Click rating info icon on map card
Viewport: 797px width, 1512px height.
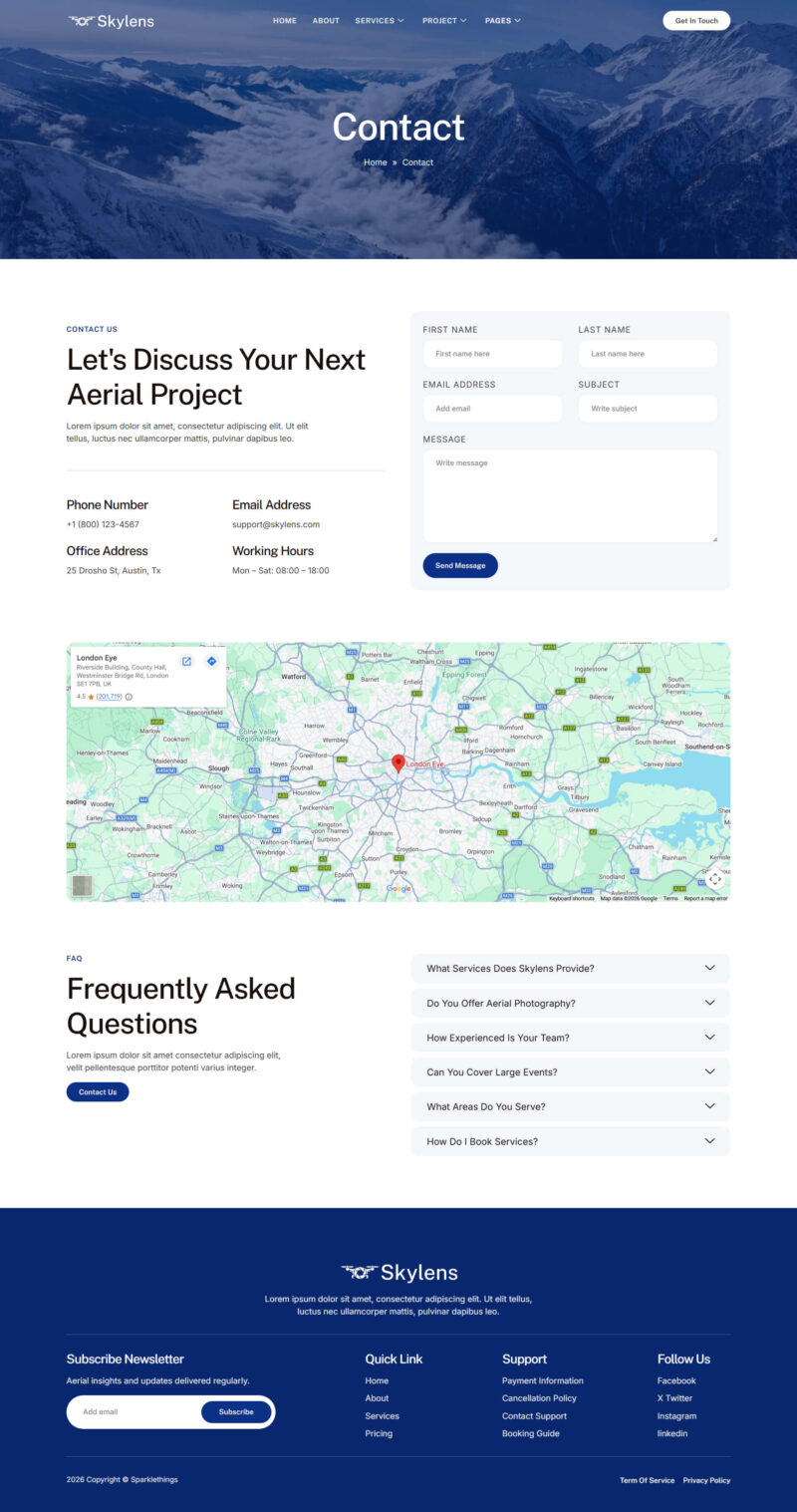pos(129,697)
